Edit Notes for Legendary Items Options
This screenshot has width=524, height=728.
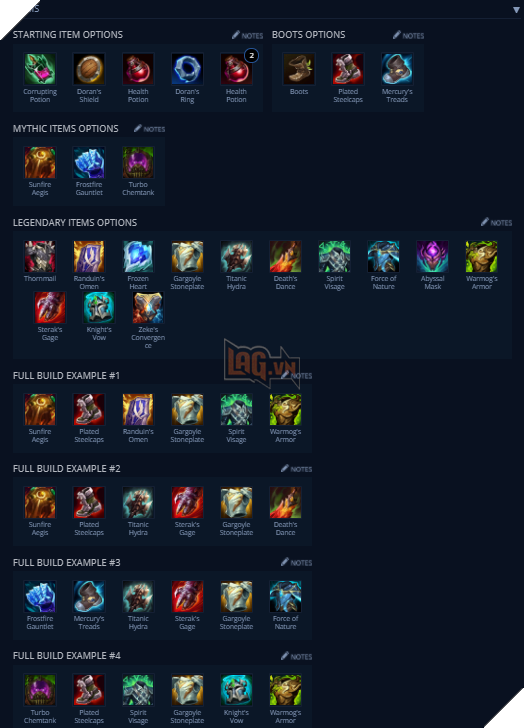497,222
